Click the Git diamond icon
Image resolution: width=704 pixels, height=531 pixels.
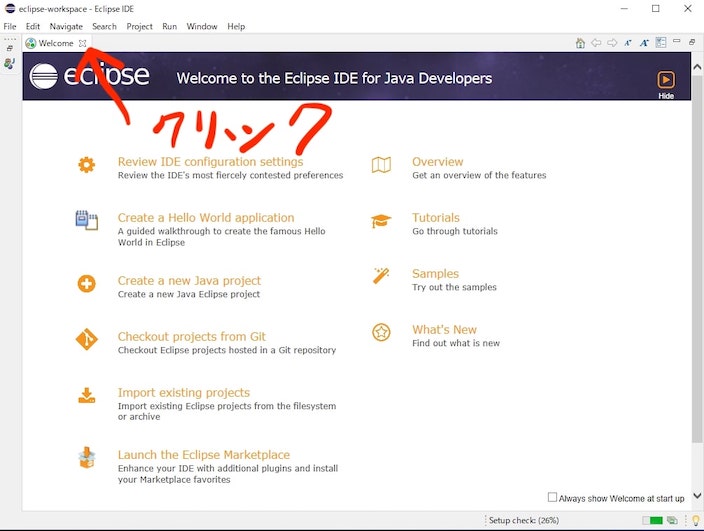coord(86,339)
